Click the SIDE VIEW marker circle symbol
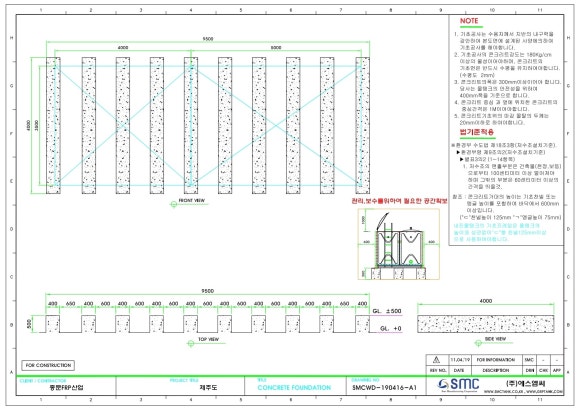Screen dimensions: 580x410 478,343
